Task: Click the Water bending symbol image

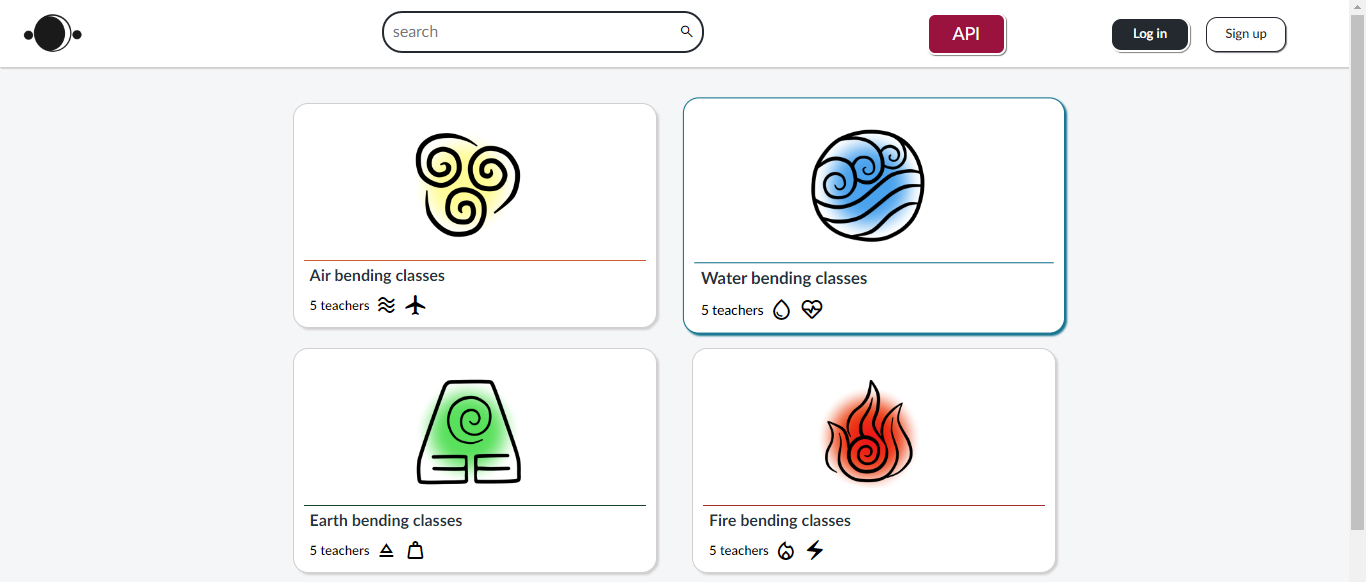Action: 868,186
